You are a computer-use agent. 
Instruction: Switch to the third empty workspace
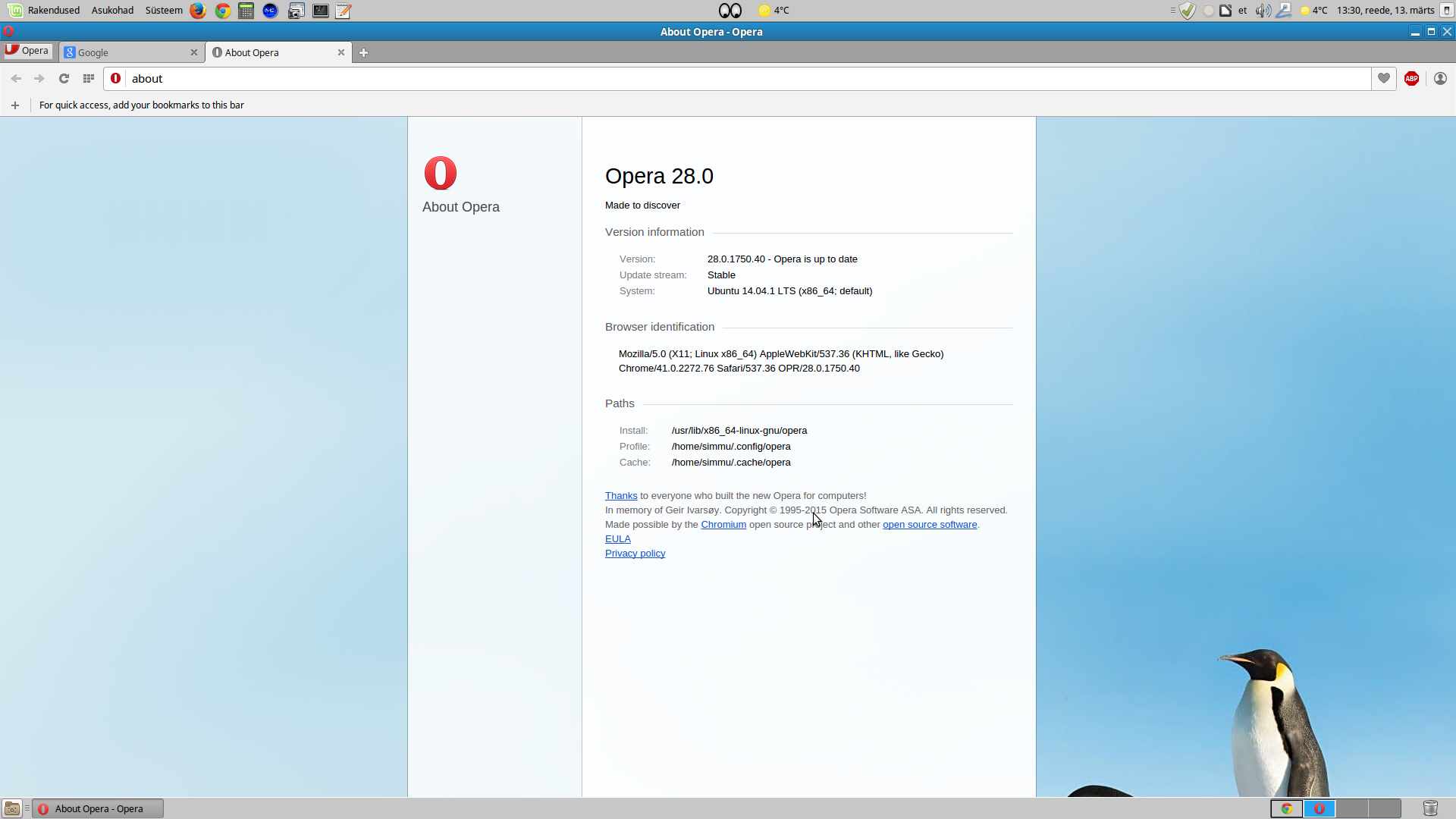click(1352, 808)
